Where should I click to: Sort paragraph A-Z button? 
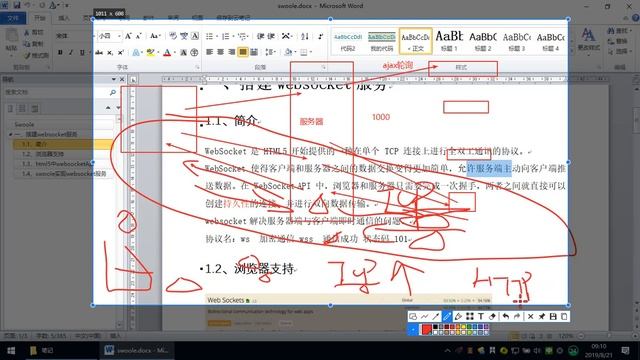tap(305, 36)
